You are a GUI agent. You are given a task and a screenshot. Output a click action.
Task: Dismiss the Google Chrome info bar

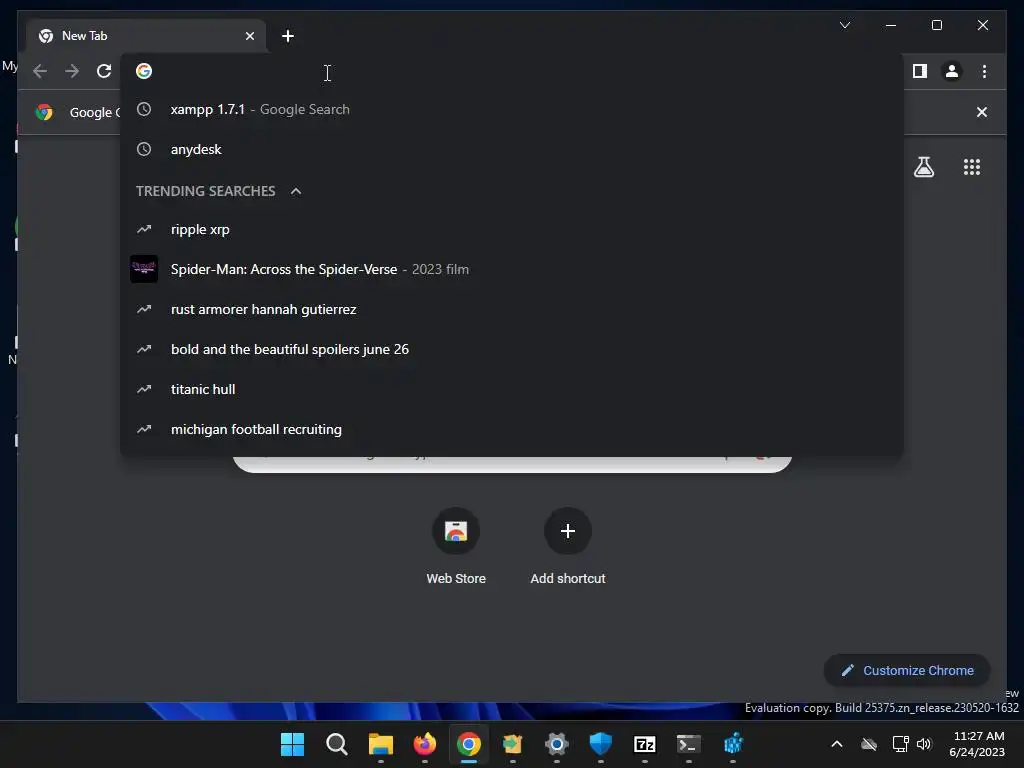click(982, 112)
